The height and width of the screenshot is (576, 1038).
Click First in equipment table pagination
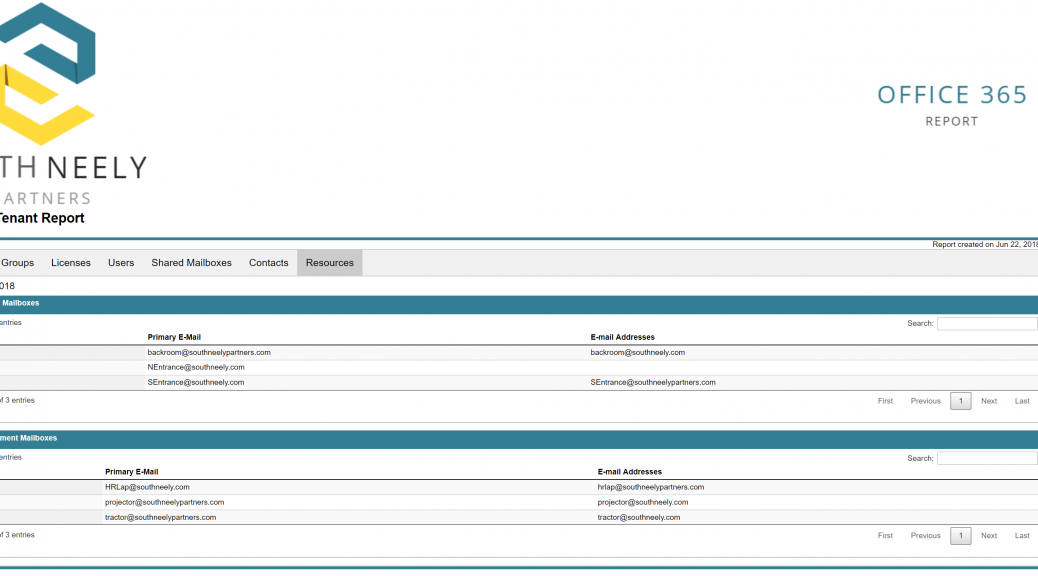pyautogui.click(x=885, y=536)
